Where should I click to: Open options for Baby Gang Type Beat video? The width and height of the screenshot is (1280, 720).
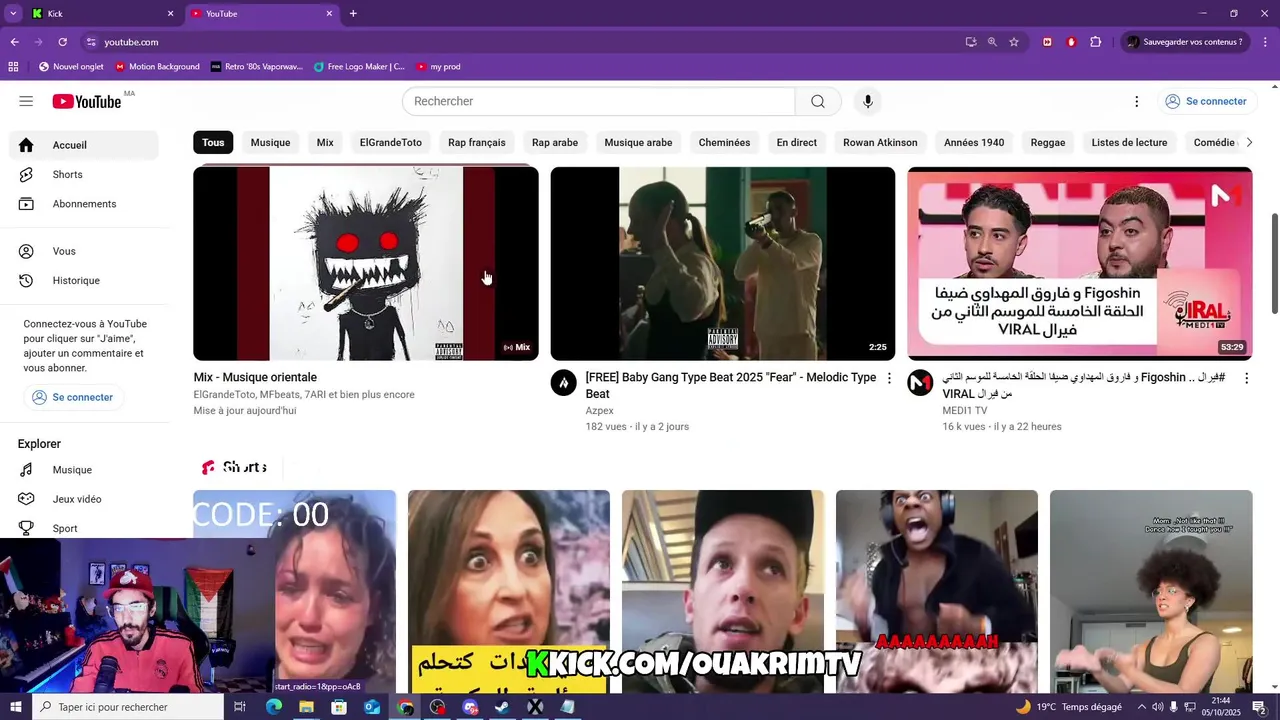(x=889, y=378)
